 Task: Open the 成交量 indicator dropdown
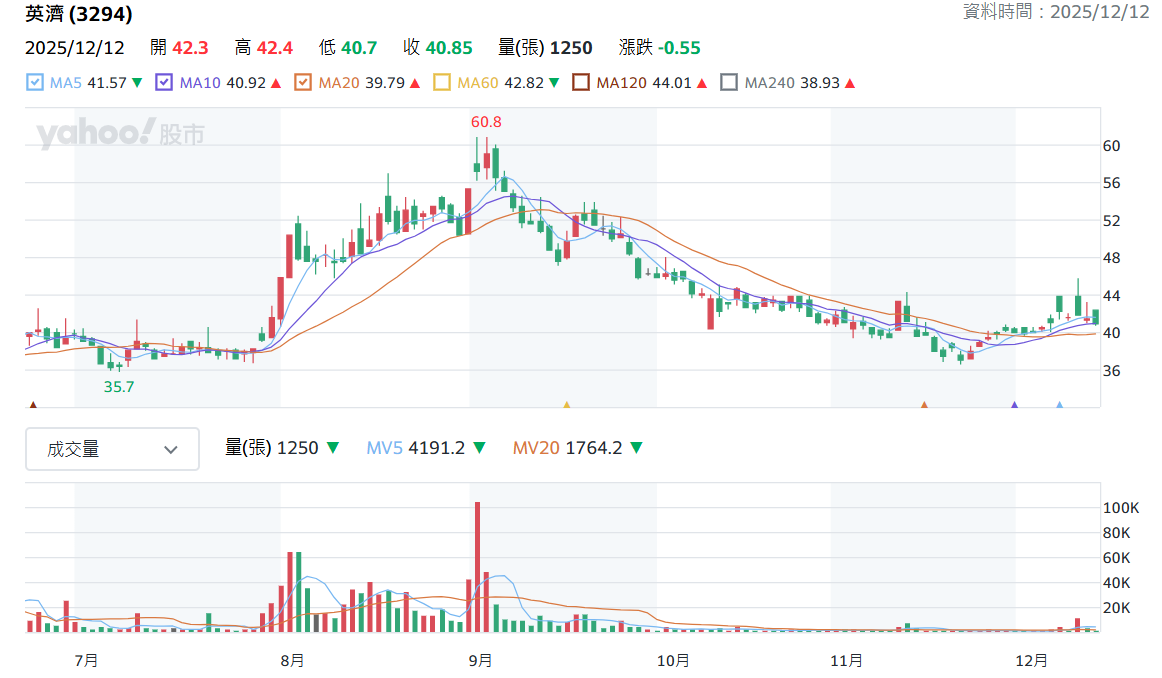pos(113,449)
